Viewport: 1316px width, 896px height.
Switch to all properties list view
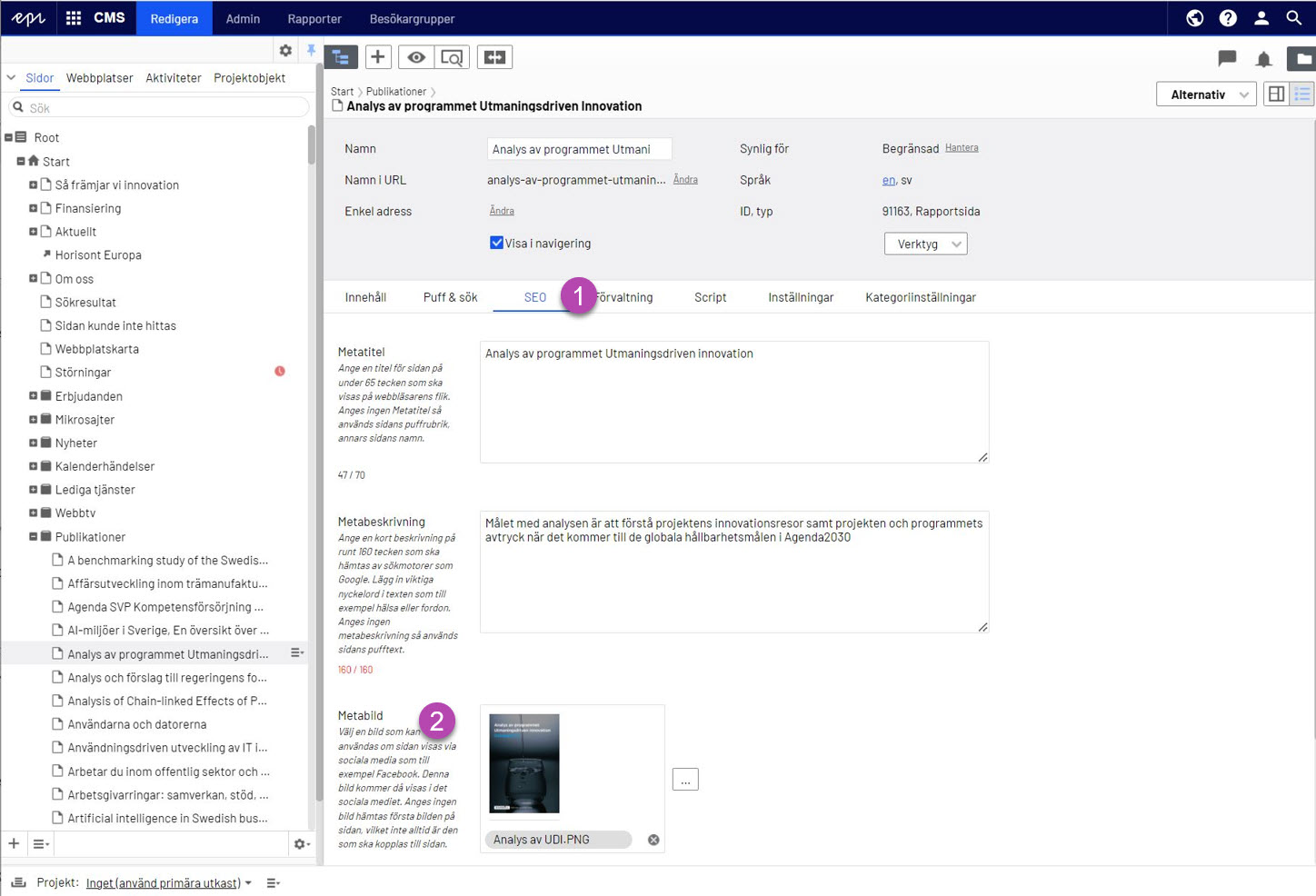pyautogui.click(x=1302, y=95)
